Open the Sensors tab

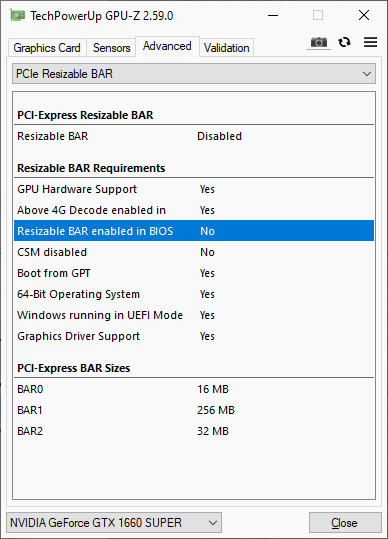(x=111, y=47)
